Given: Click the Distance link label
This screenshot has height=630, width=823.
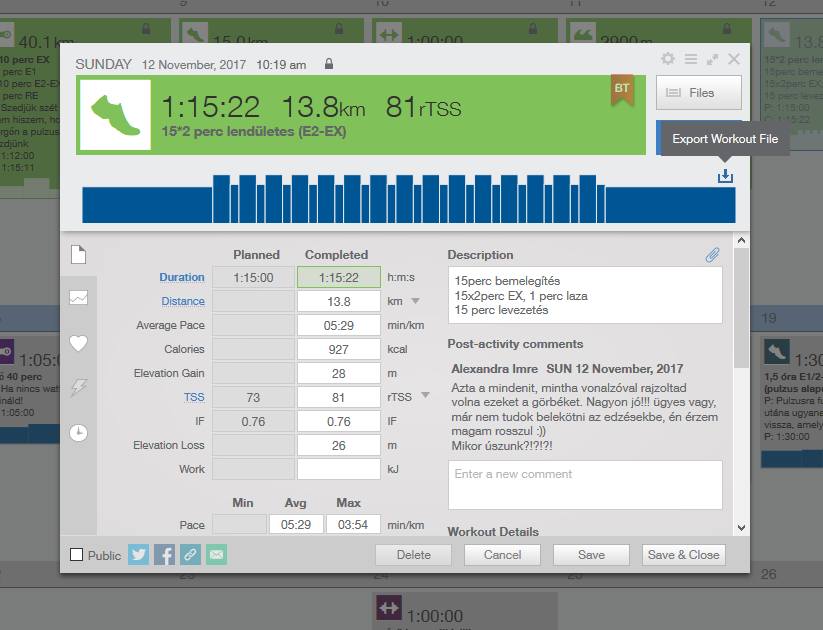Looking at the screenshot, I should [x=183, y=301].
